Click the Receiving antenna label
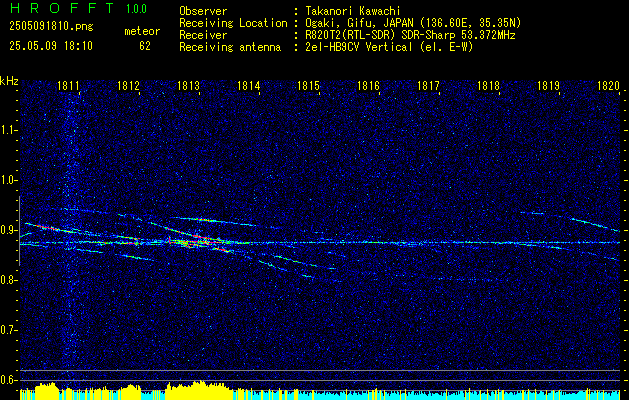Viewport: 629px width, 400px height. pyautogui.click(x=230, y=47)
